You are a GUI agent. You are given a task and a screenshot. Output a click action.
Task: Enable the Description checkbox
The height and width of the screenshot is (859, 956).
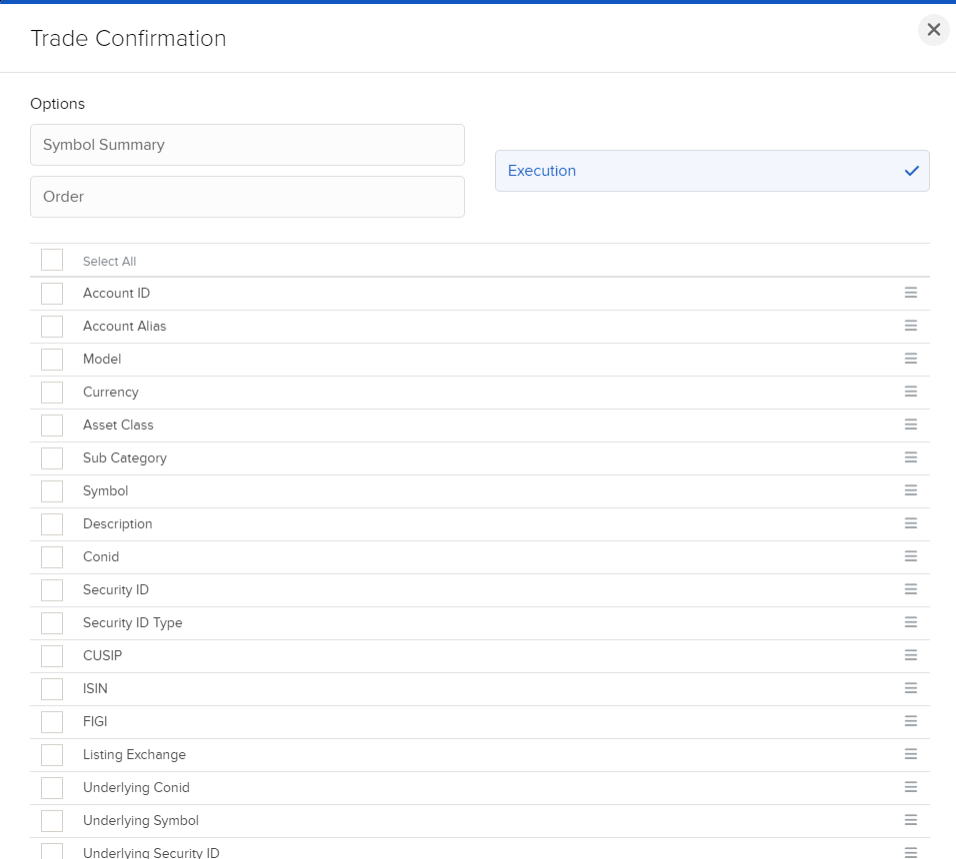pos(52,524)
